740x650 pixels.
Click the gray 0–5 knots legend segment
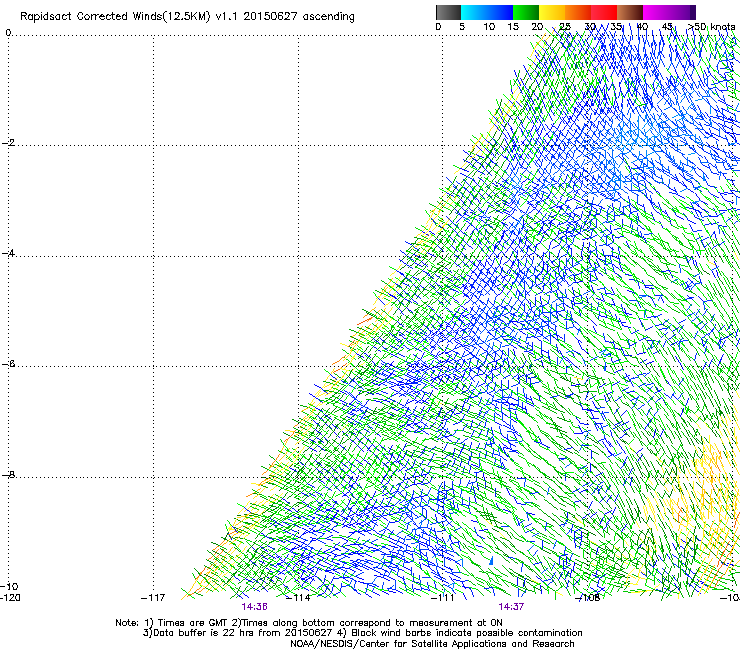(x=448, y=12)
